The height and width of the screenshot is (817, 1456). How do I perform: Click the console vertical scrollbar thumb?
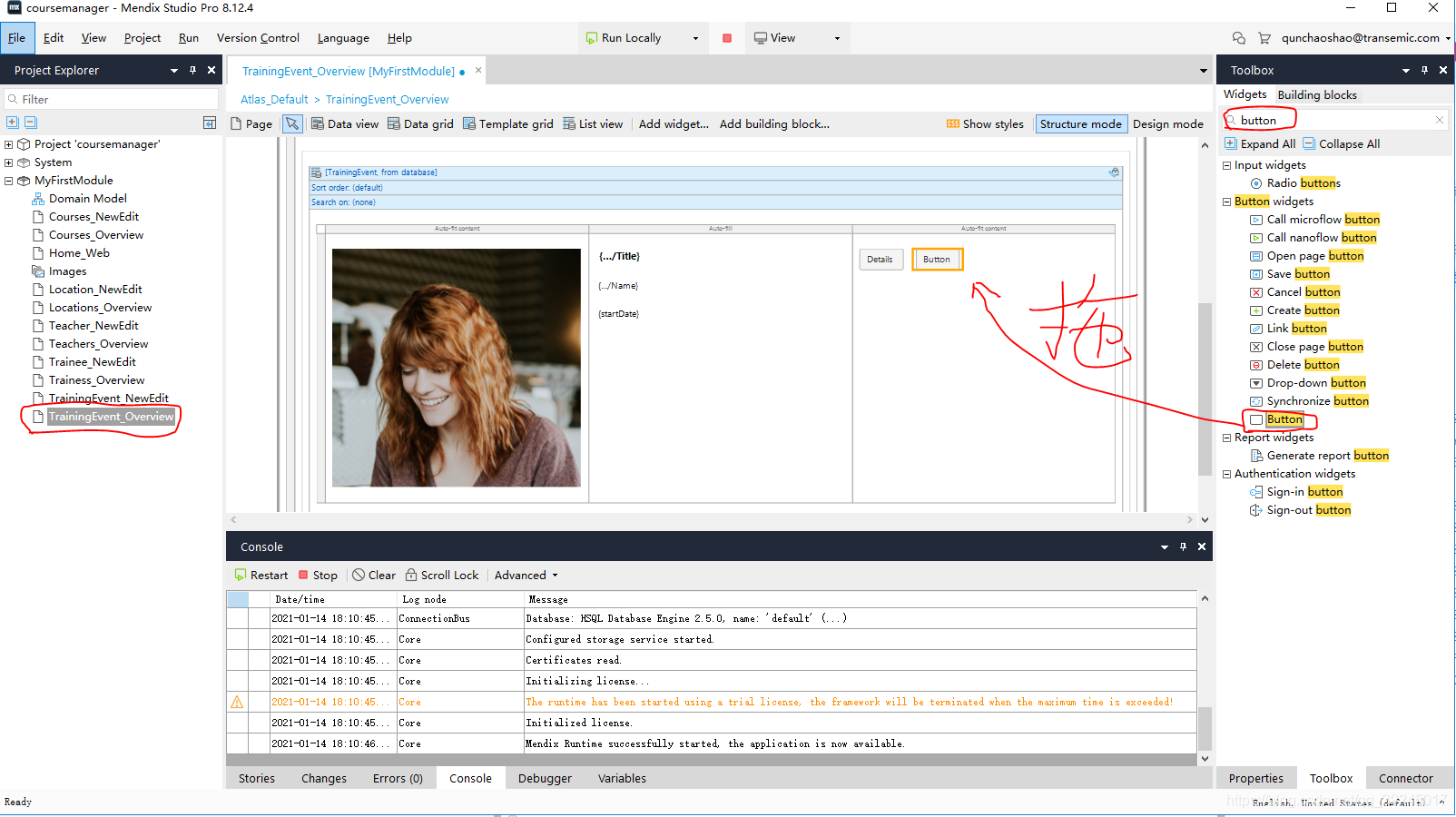1205,728
